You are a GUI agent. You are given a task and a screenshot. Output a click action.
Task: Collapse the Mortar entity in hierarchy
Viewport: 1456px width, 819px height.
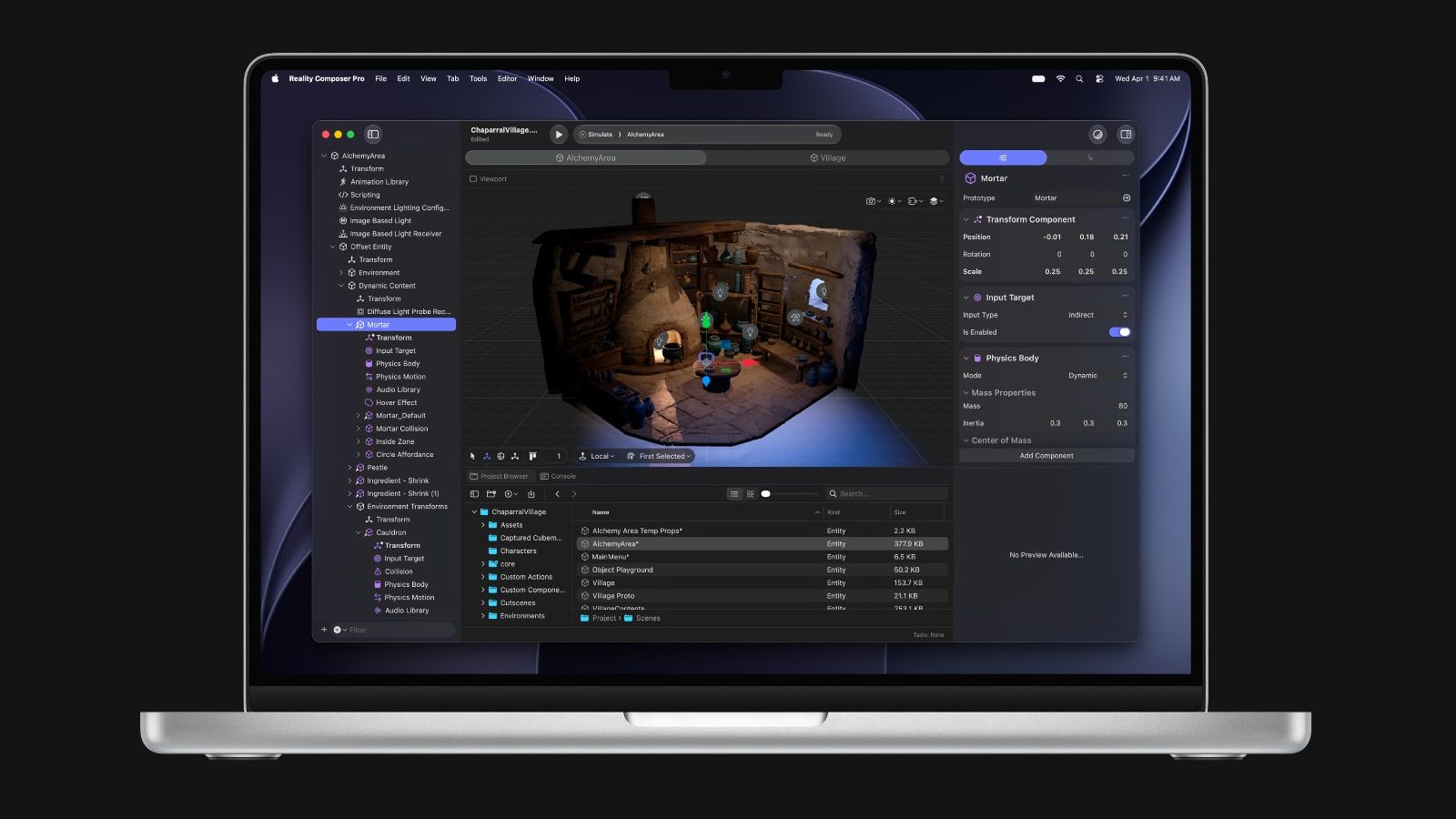349,325
